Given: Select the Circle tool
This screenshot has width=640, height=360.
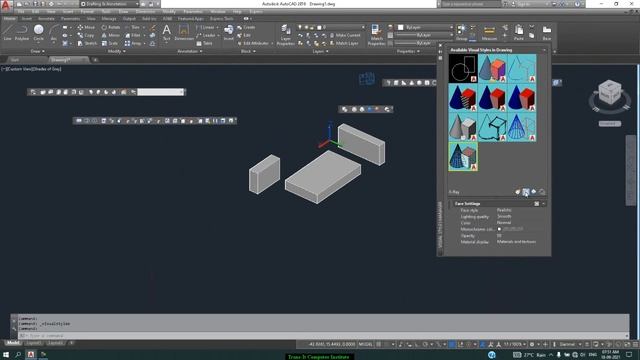Looking at the screenshot, I should point(38,32).
